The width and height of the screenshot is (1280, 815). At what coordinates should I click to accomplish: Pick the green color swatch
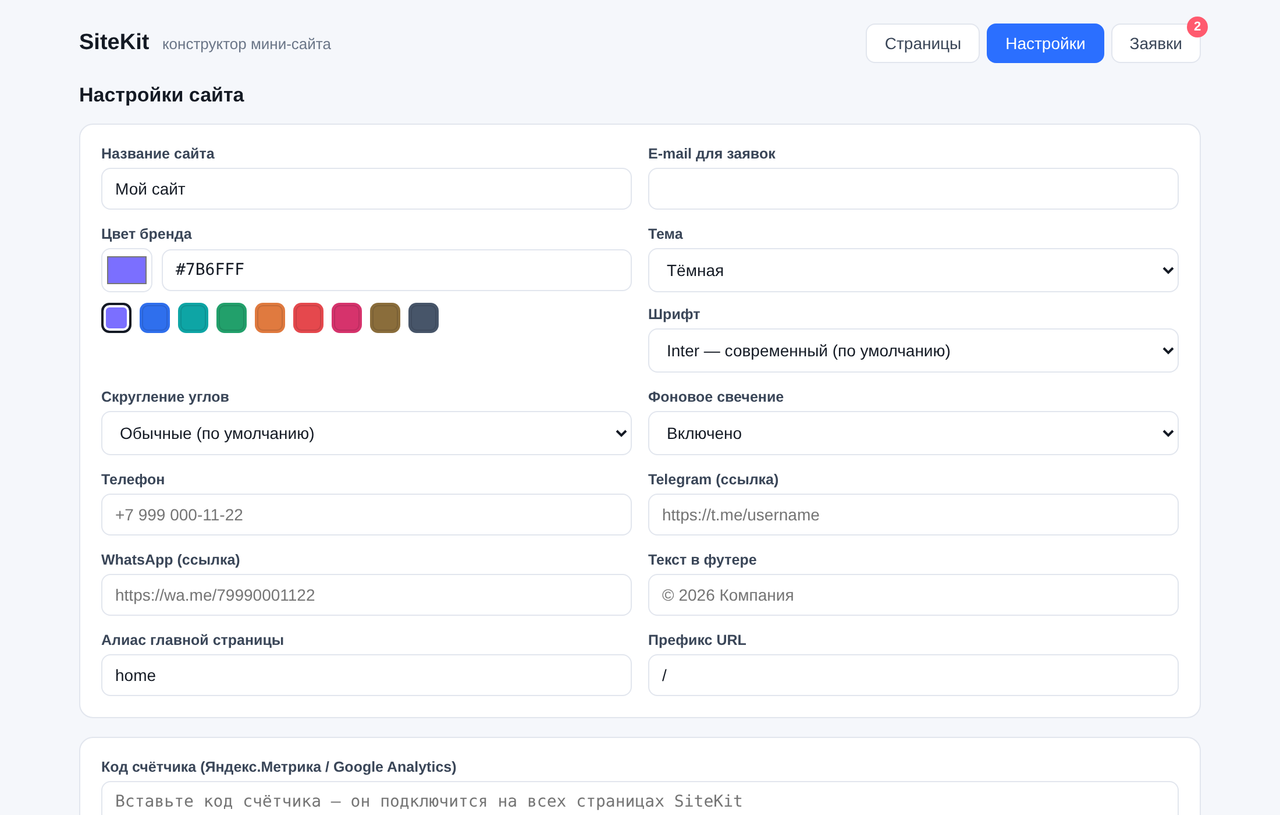point(232,318)
